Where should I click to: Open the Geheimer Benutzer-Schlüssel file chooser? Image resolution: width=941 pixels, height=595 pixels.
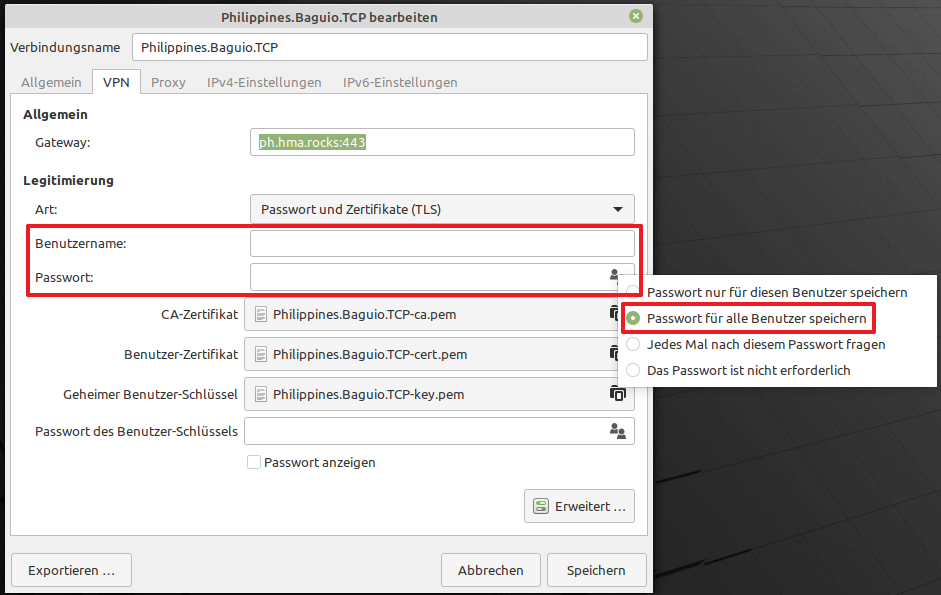pyautogui.click(x=439, y=394)
